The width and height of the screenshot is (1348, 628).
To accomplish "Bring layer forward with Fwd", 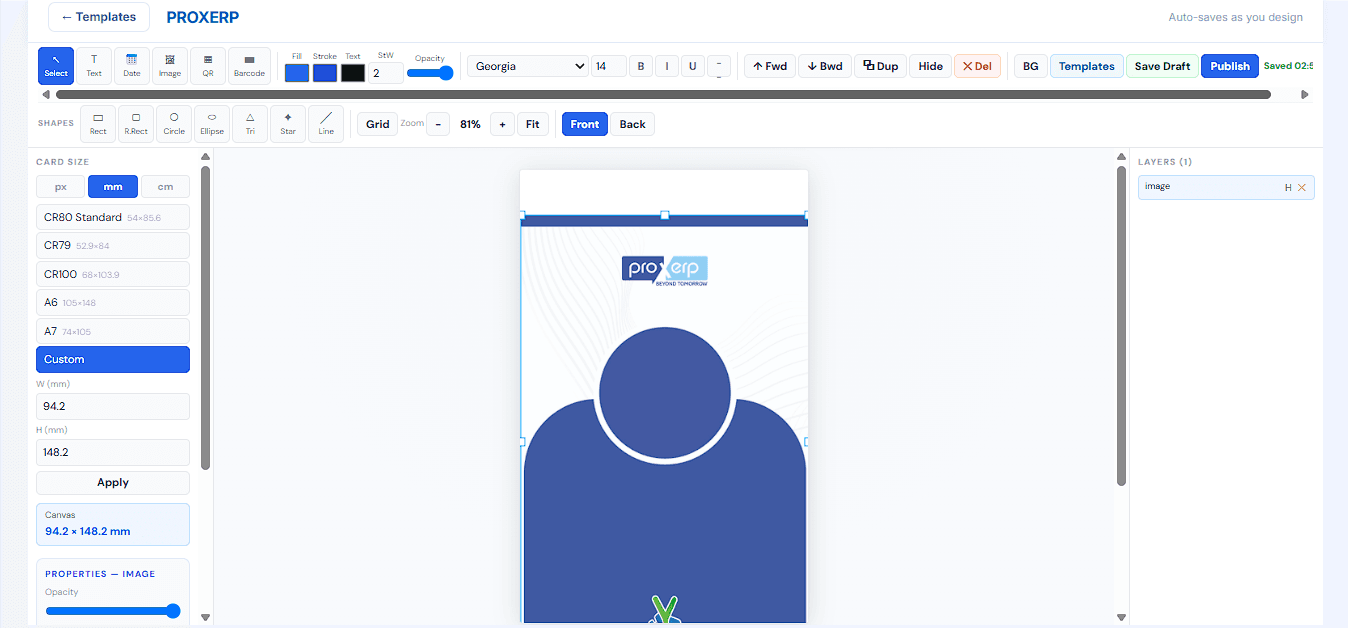I will click(770, 66).
